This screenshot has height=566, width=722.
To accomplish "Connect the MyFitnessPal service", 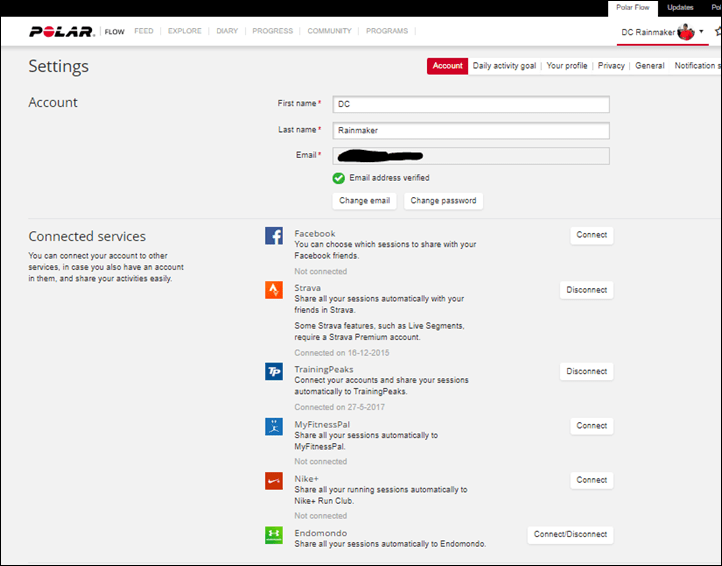I will pos(592,426).
